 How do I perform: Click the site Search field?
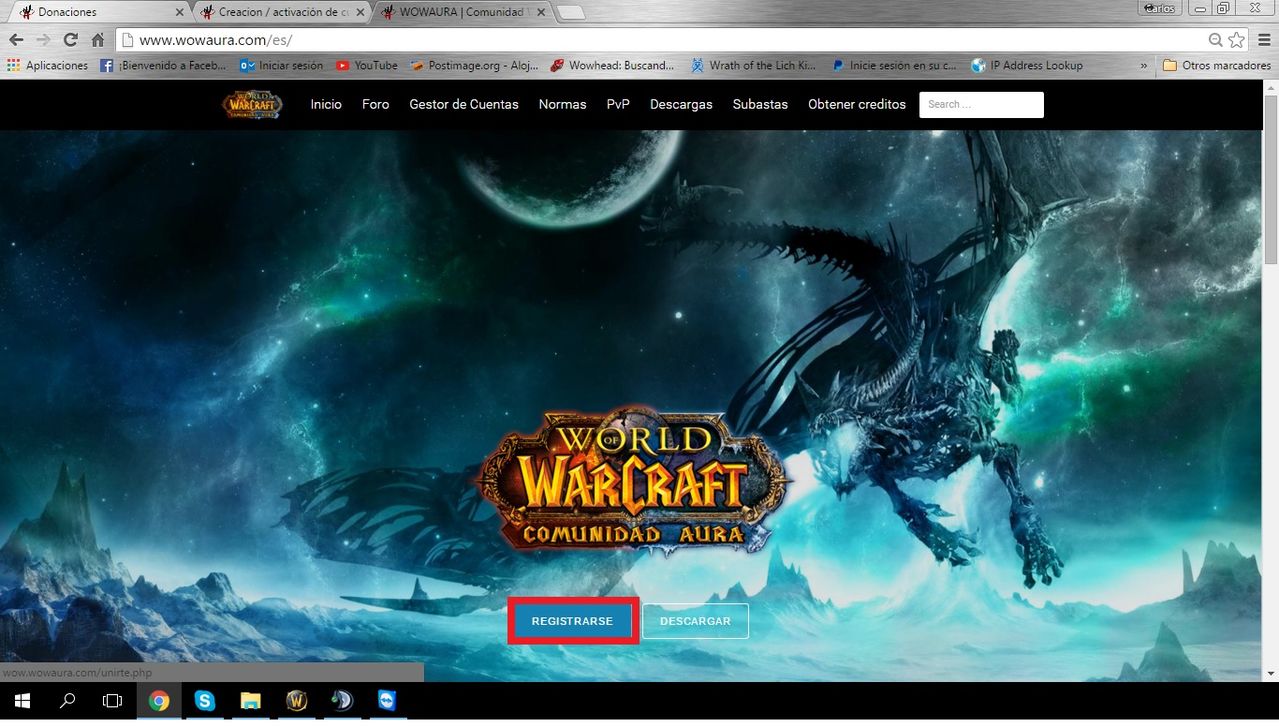click(x=981, y=104)
